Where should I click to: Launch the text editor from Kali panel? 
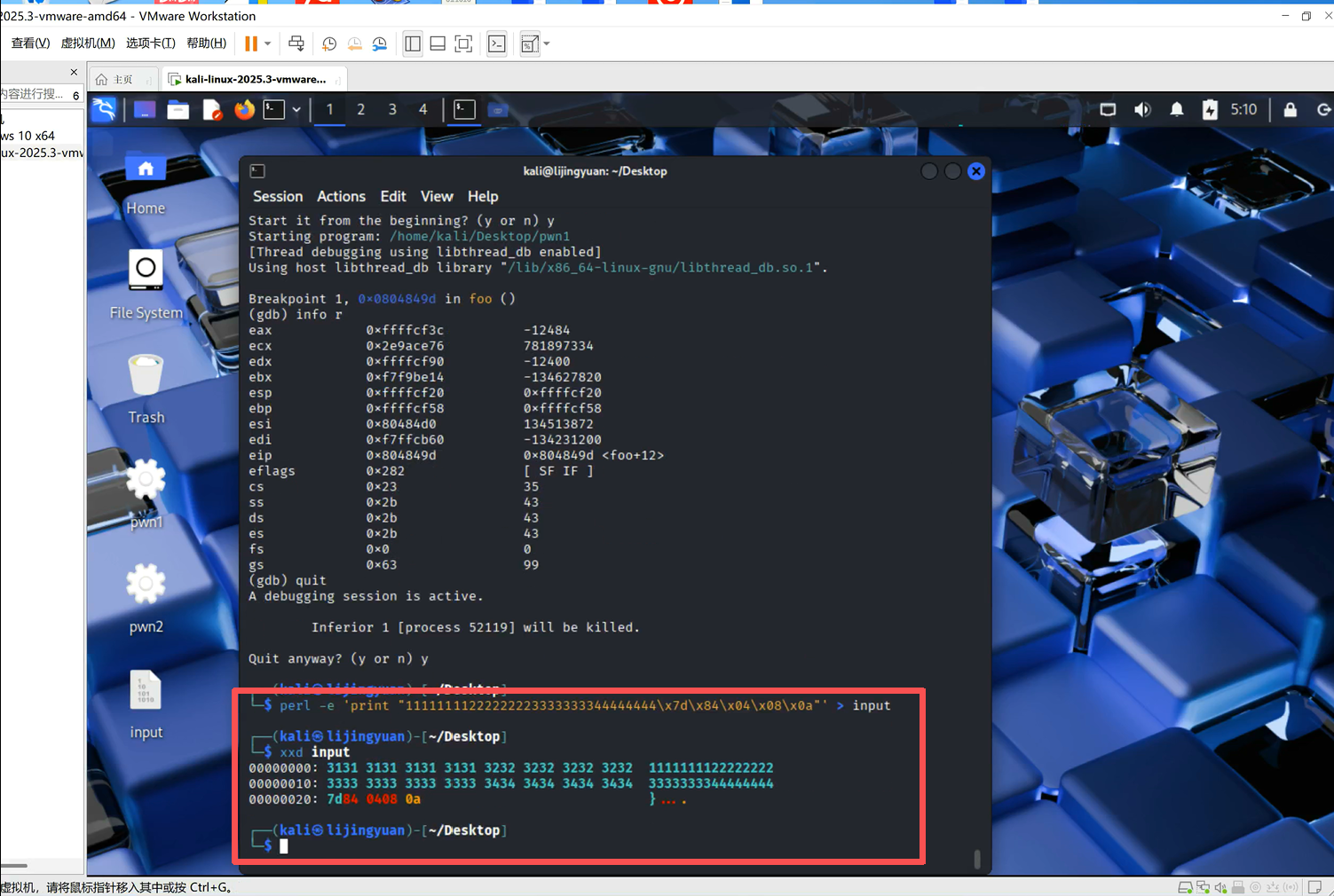coord(211,109)
